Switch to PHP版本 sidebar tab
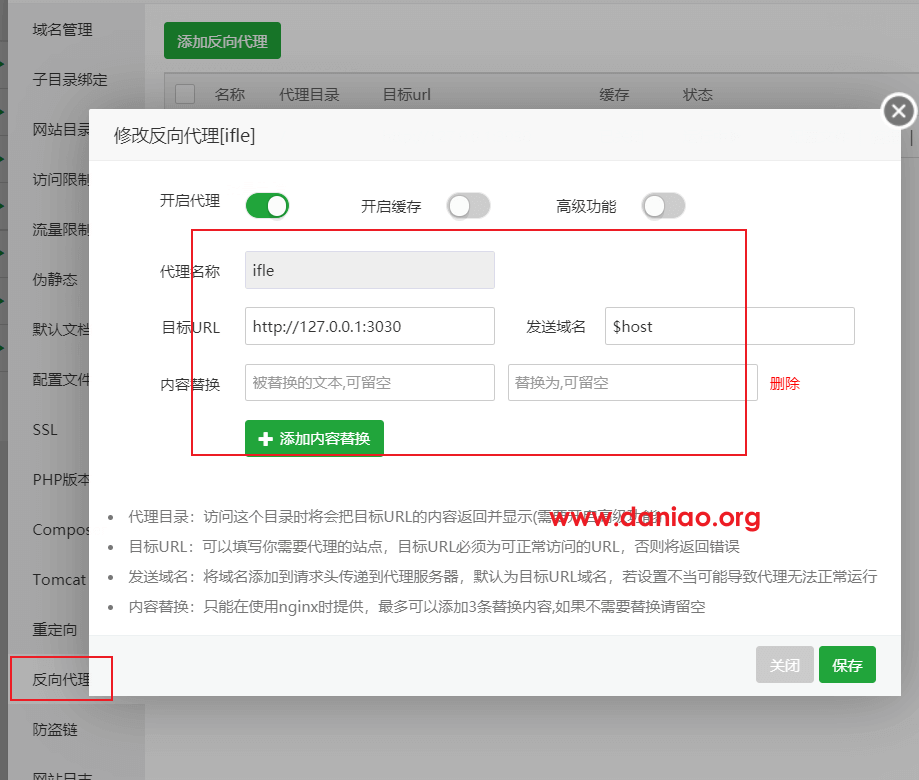Viewport: 919px width, 780px height. tap(61, 479)
